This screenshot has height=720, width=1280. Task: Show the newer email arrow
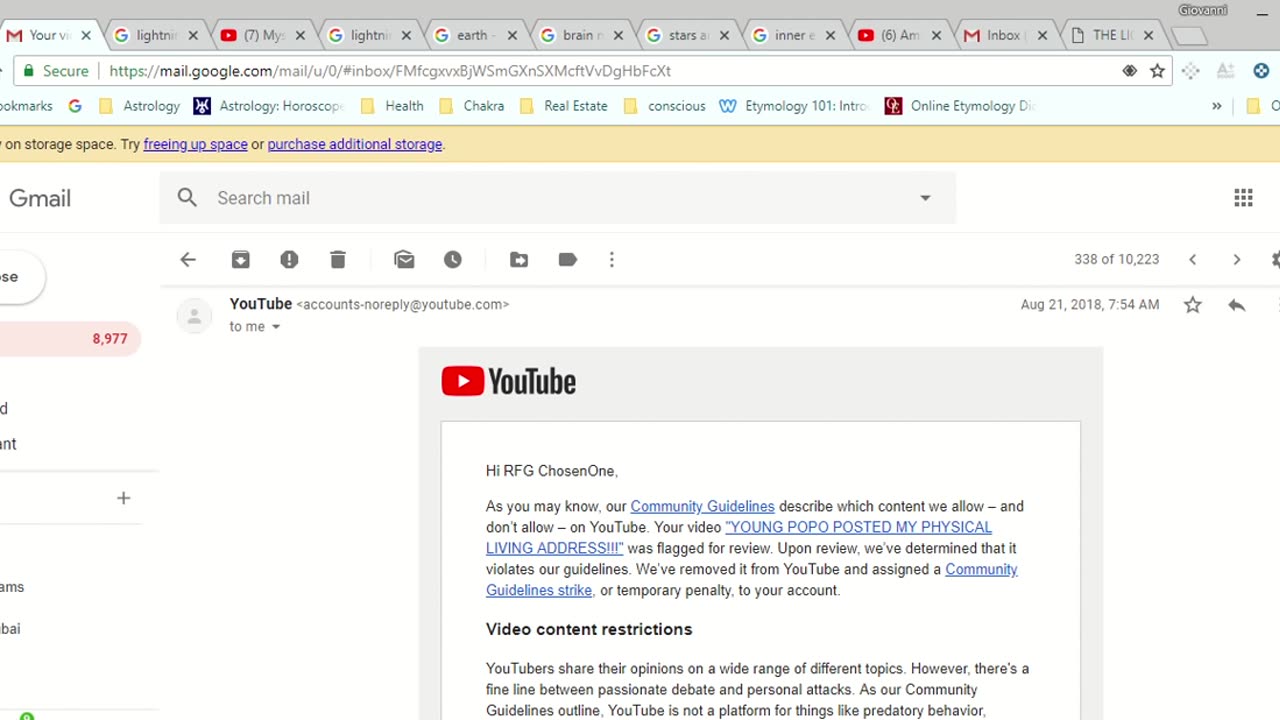click(x=1193, y=260)
